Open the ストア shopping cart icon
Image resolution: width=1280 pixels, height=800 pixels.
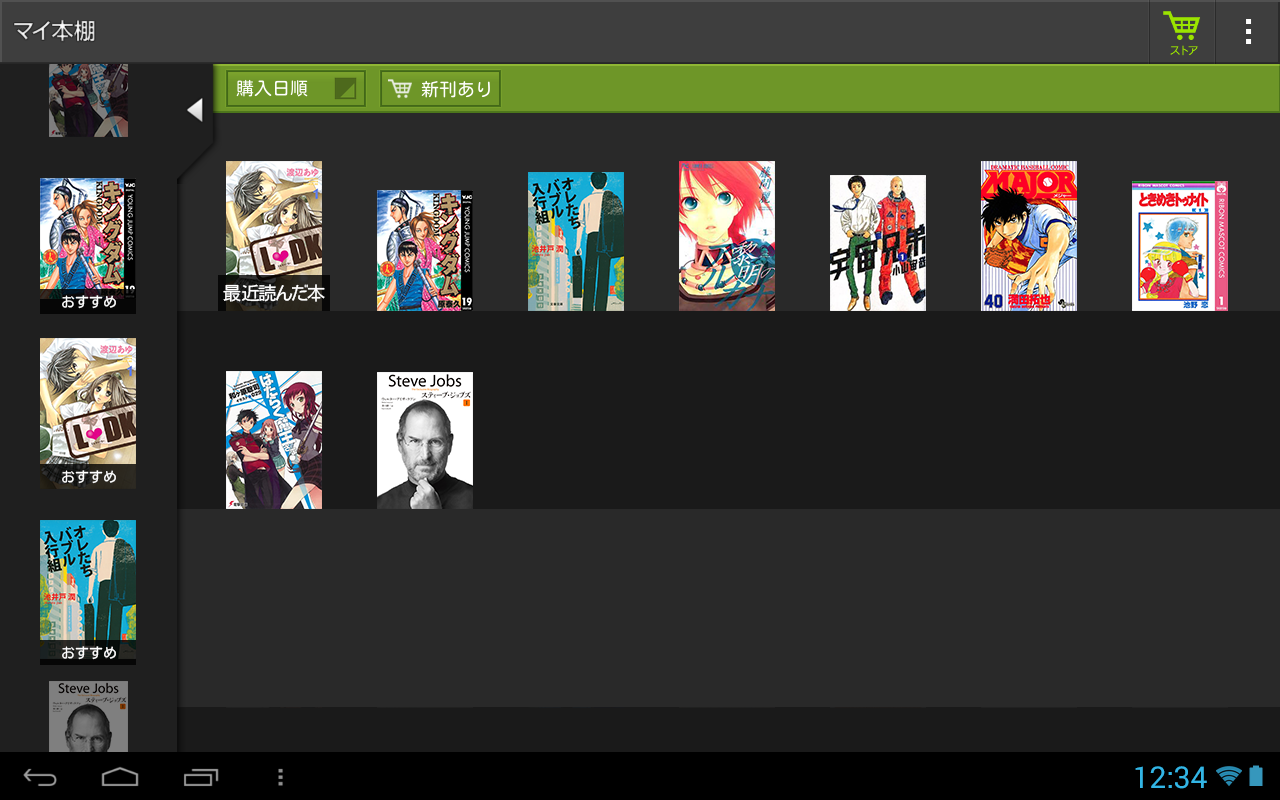[x=1182, y=32]
